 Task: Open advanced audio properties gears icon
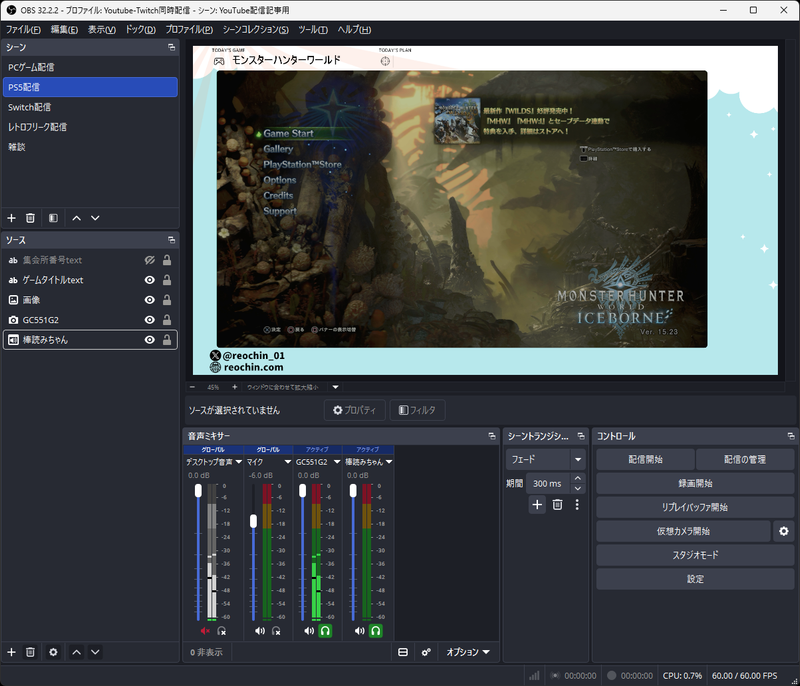426,652
